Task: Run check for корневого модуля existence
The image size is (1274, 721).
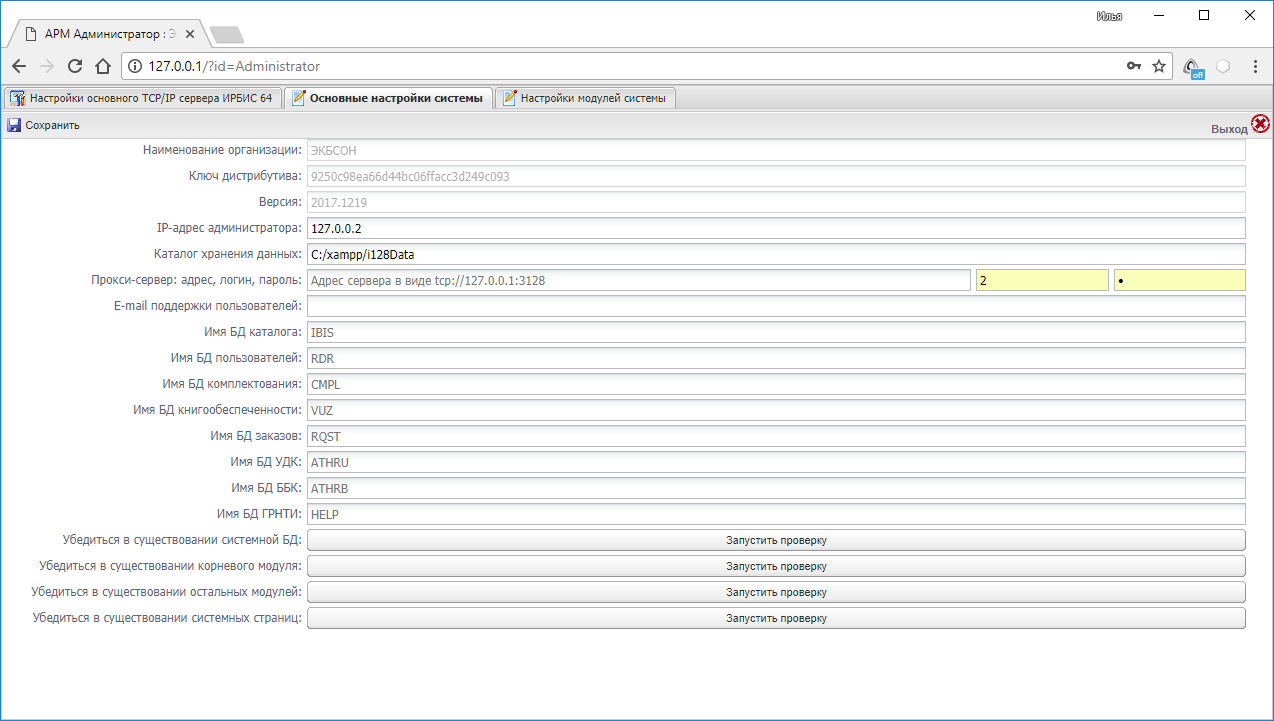Action: tap(776, 566)
